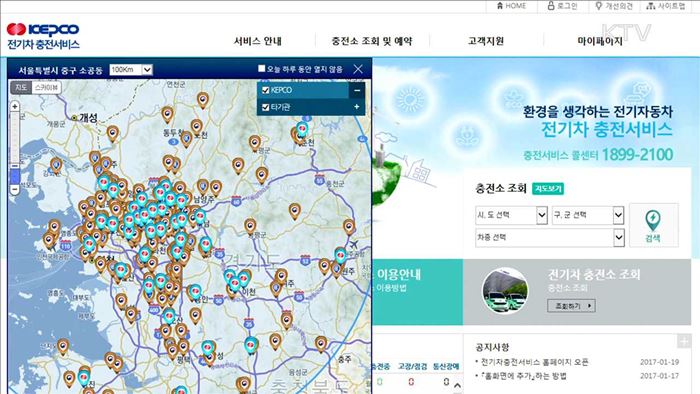Click the 충전중 status label

[381, 366]
